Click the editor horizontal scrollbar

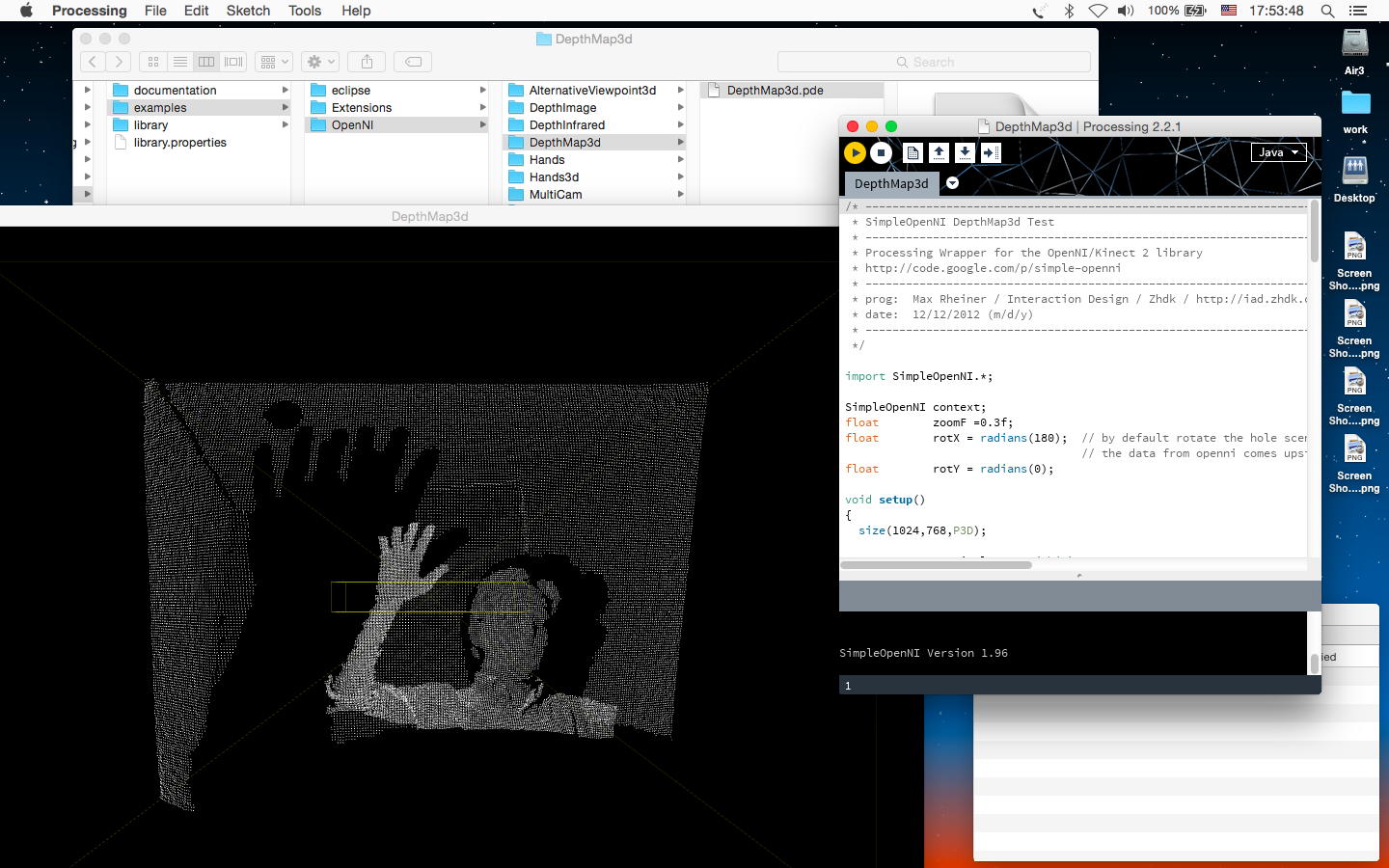(937, 564)
